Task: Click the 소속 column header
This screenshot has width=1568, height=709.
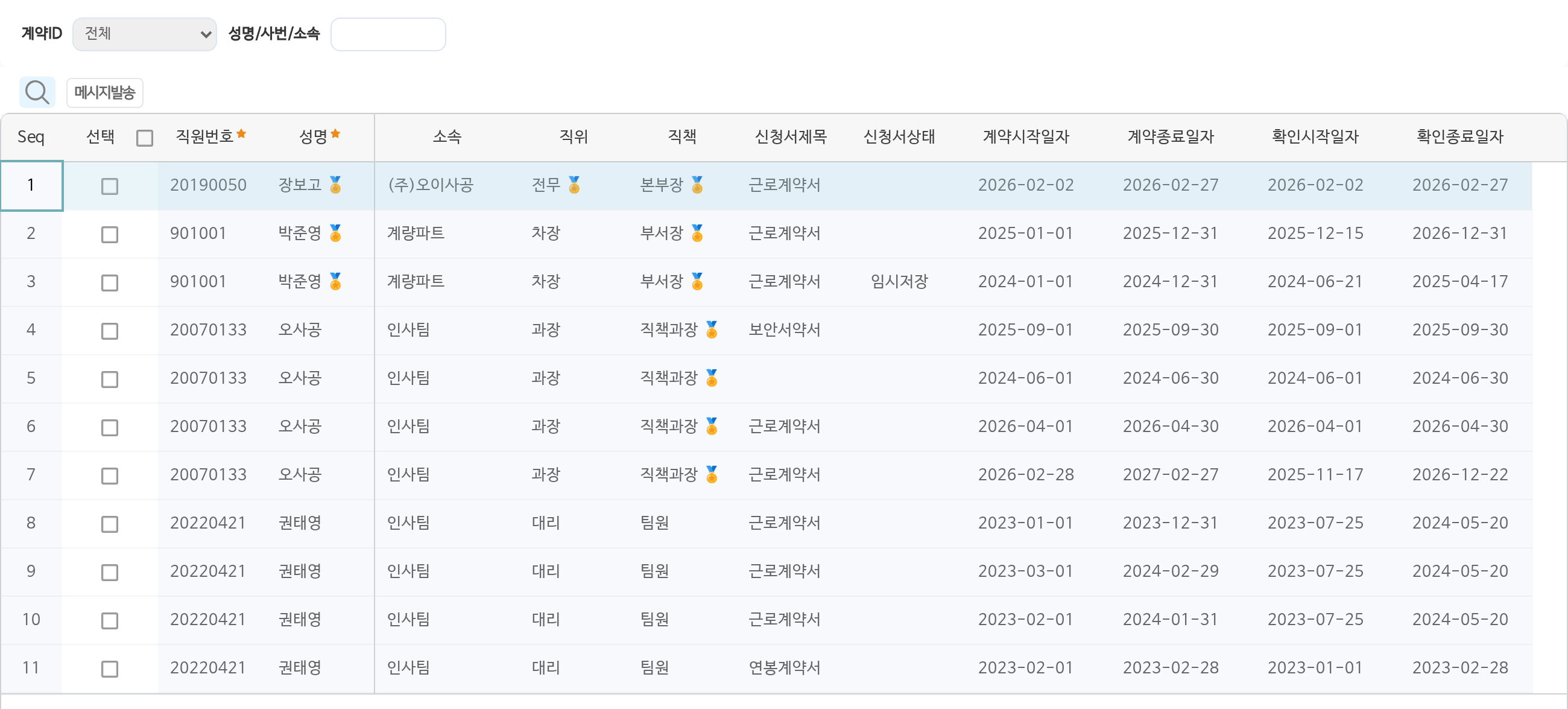Action: (x=447, y=136)
